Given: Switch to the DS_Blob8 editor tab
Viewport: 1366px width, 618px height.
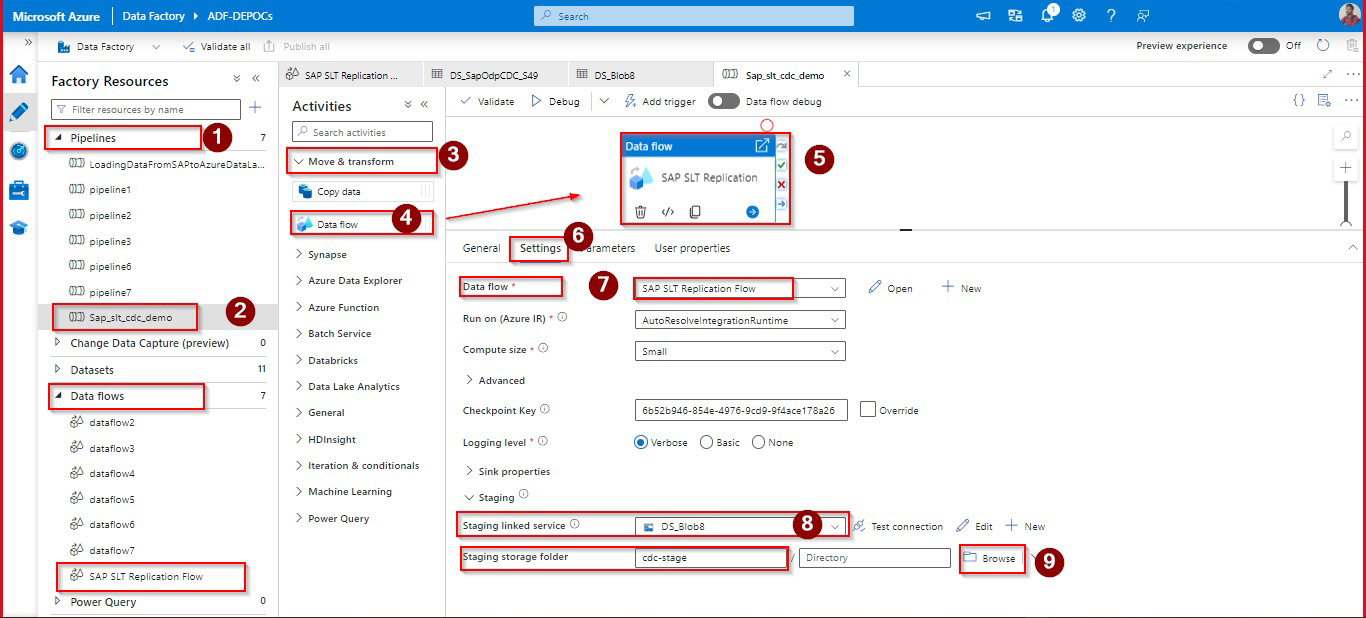Looking at the screenshot, I should (614, 75).
